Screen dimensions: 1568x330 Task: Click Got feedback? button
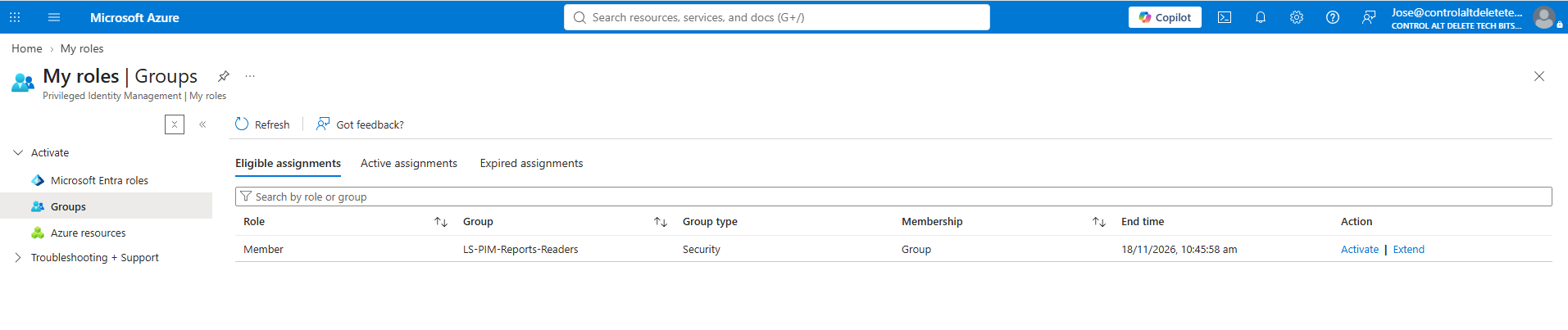[x=361, y=124]
